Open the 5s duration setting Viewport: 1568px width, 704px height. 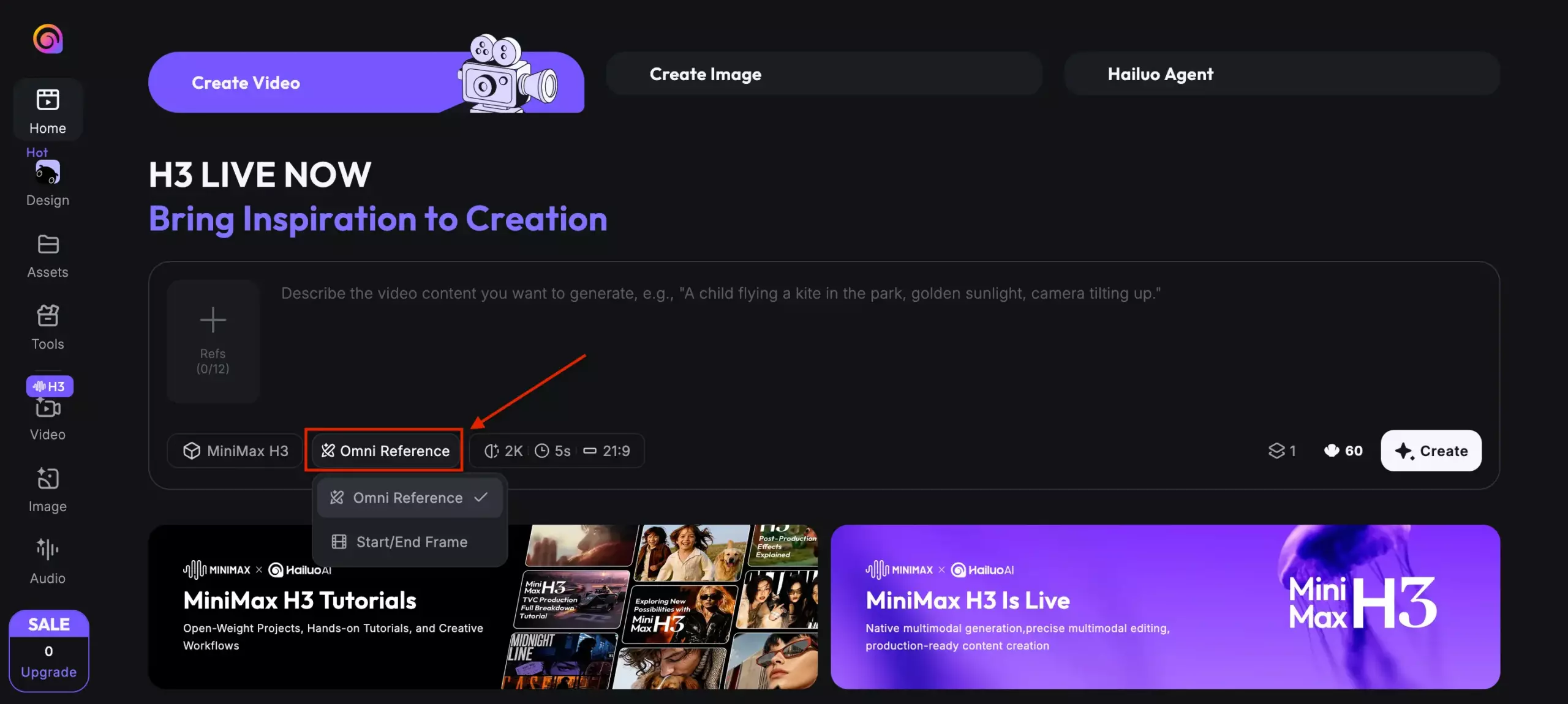coord(552,451)
